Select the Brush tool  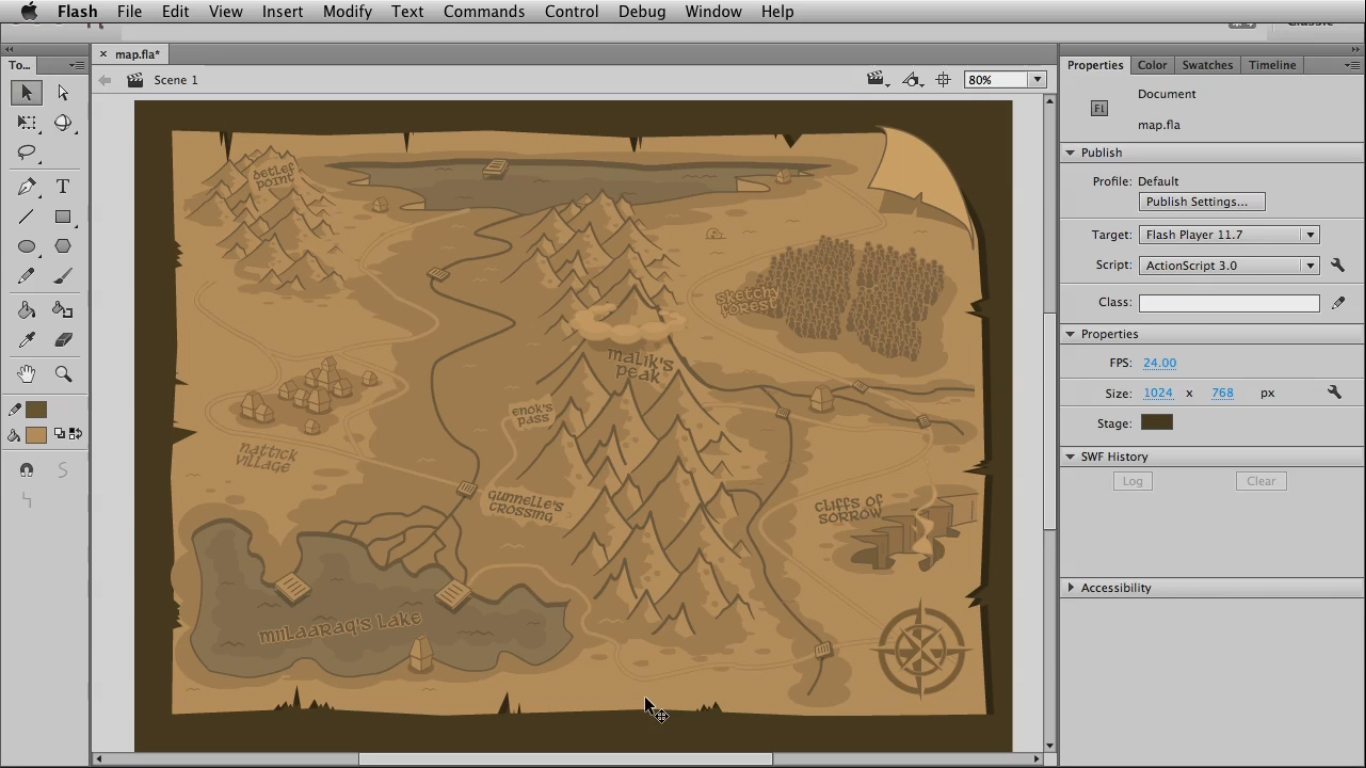(61, 277)
